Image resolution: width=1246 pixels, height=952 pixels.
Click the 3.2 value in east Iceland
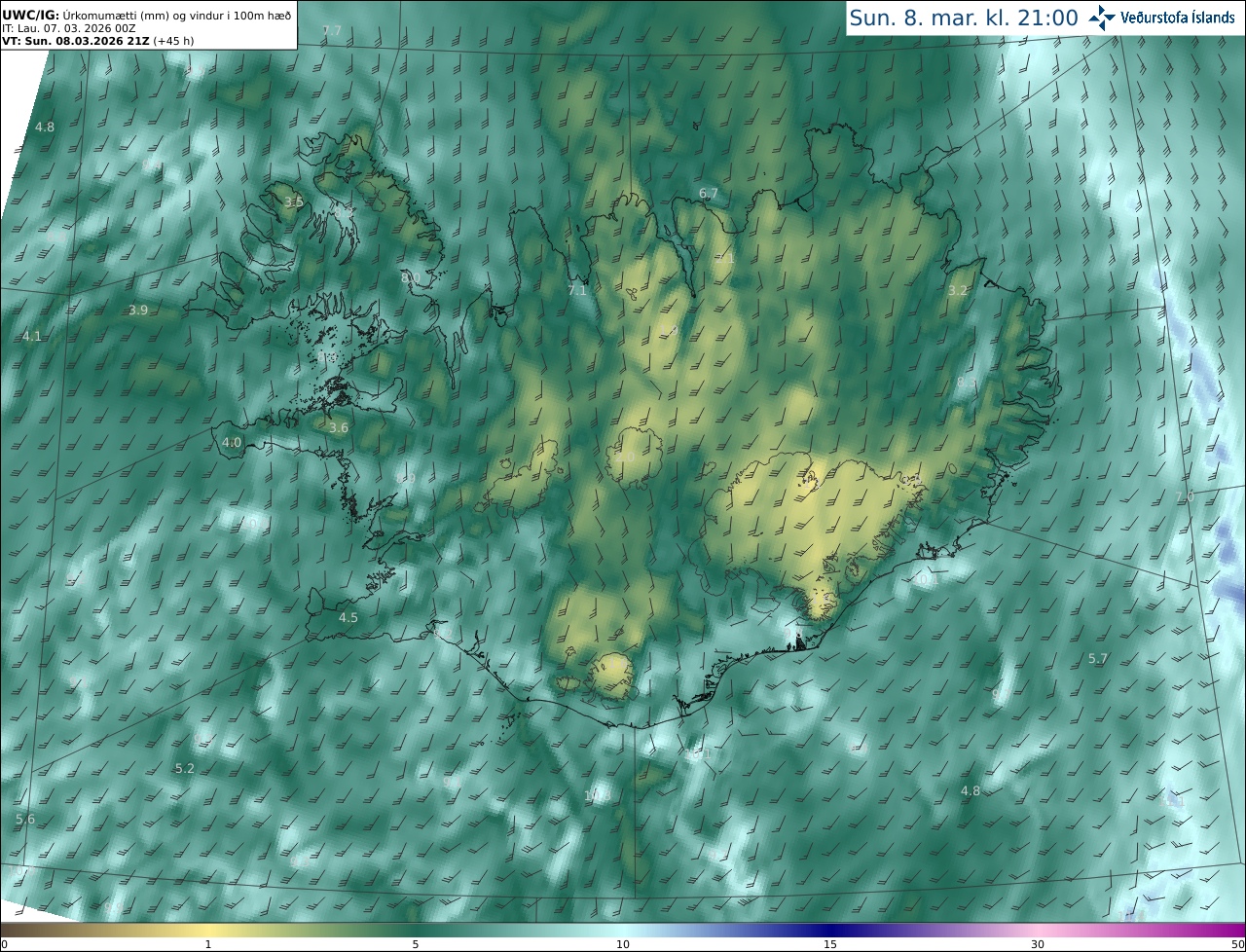point(958,290)
